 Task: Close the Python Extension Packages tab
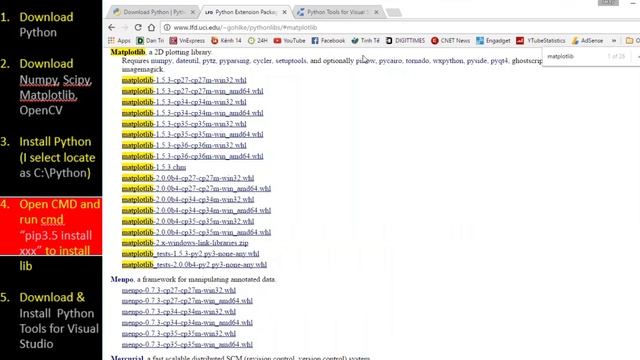pos(284,12)
